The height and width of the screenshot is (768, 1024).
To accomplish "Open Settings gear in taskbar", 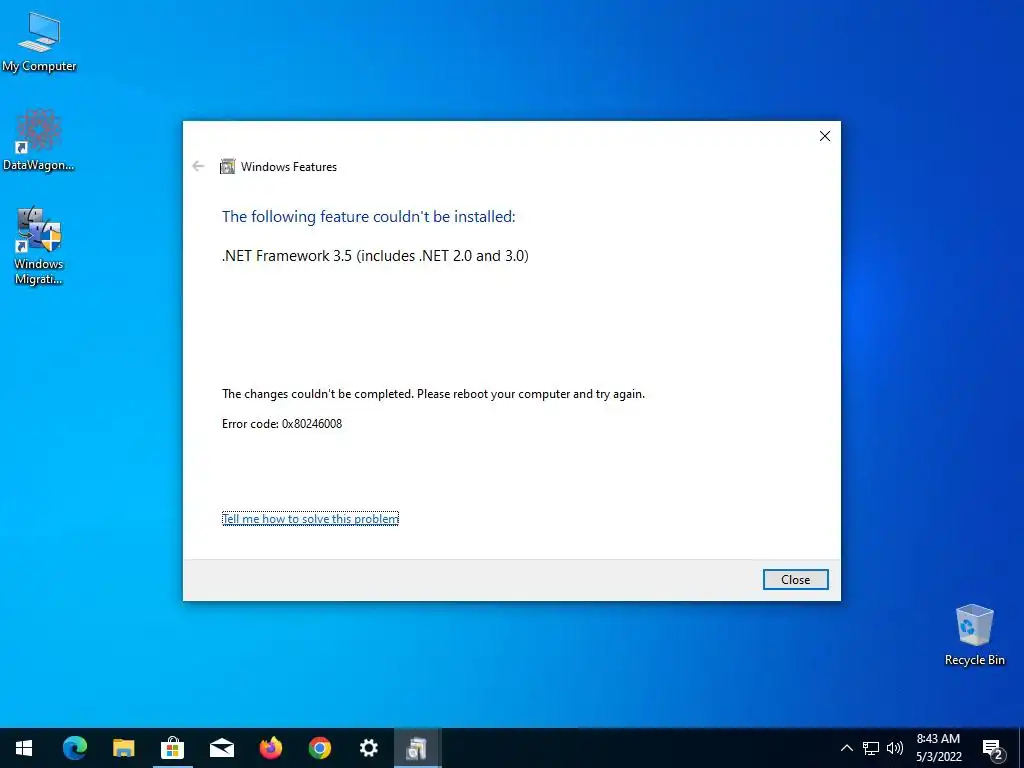I will (x=368, y=748).
